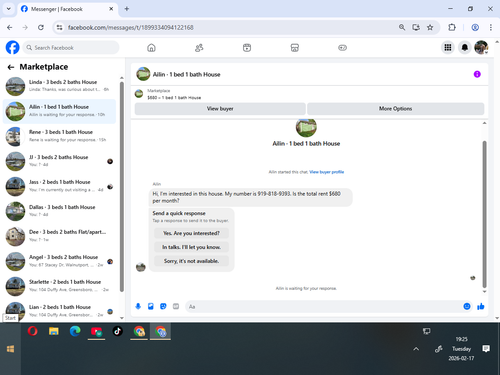Viewport: 500px width, 375px height.
Task: Launch Opera from the taskbar
Action: click(x=32, y=331)
